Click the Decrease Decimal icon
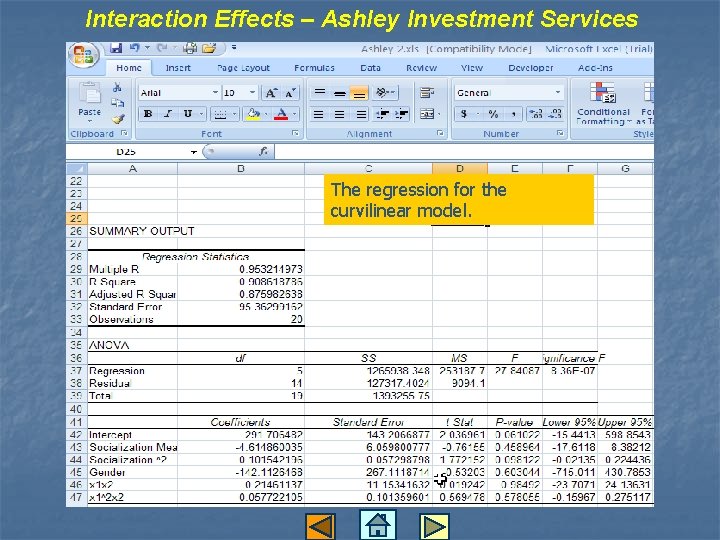This screenshot has height=540, width=720. [555, 114]
